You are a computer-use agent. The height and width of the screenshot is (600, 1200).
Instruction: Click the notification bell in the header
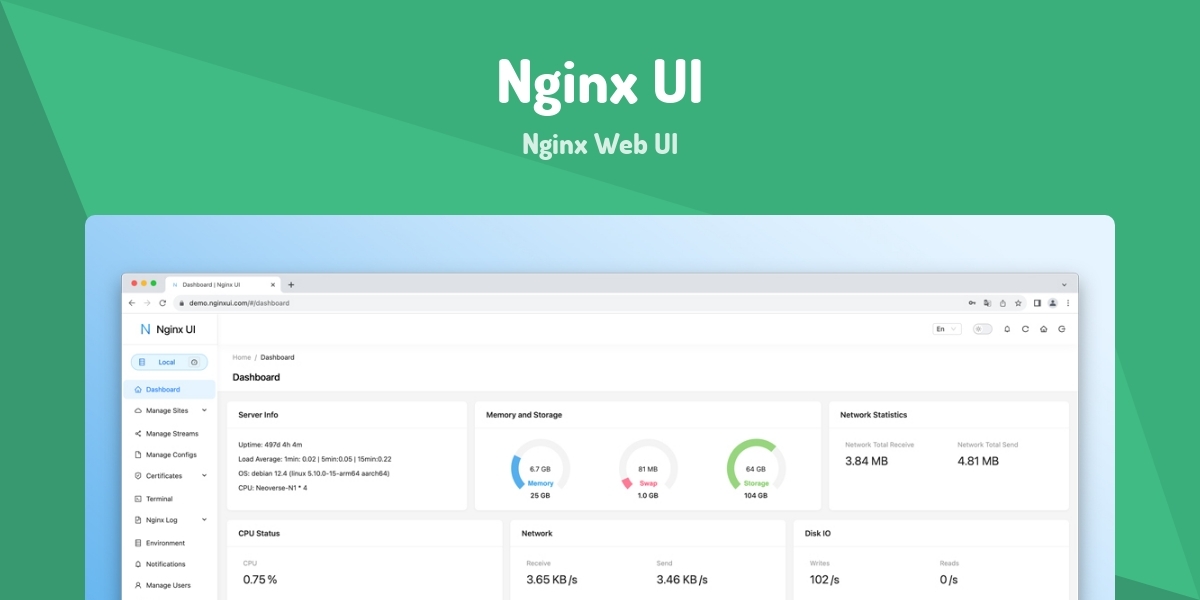coord(1006,328)
